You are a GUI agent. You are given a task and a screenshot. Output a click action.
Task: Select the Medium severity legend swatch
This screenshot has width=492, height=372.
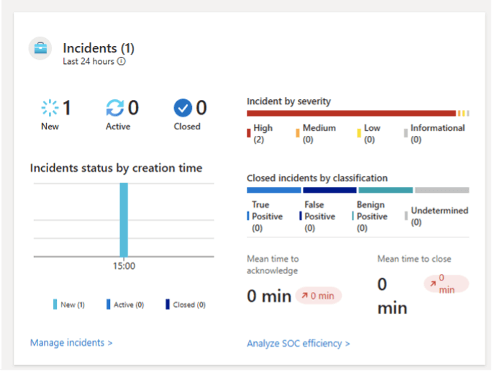tap(298, 133)
